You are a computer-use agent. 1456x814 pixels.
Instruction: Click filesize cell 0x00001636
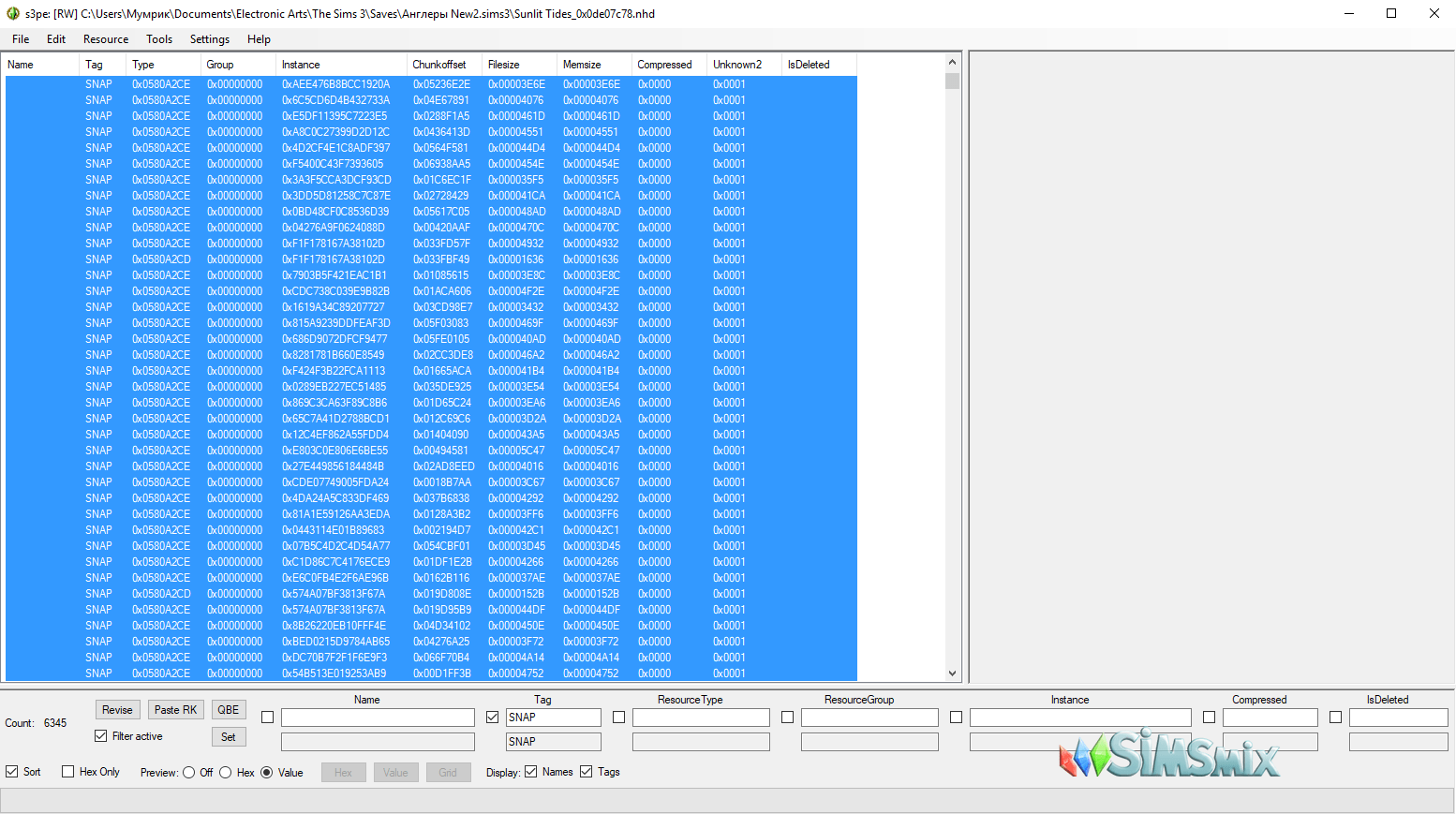516,259
